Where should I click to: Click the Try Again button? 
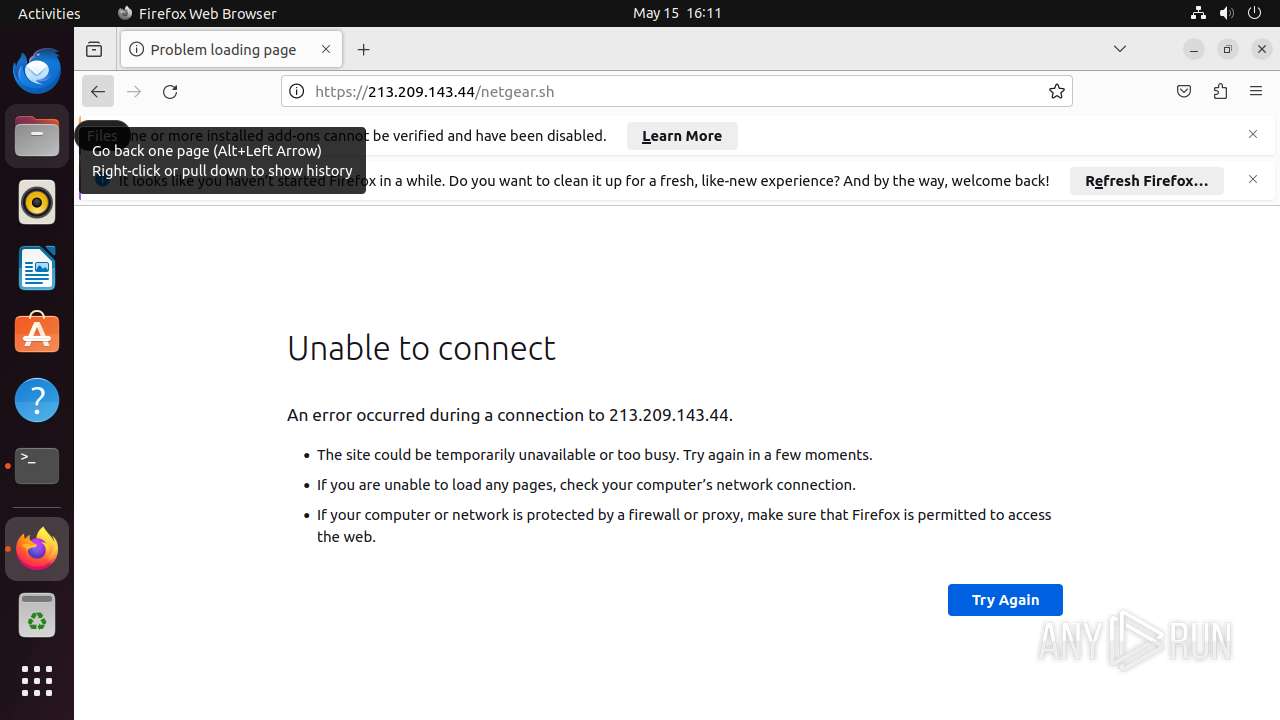pos(1005,600)
